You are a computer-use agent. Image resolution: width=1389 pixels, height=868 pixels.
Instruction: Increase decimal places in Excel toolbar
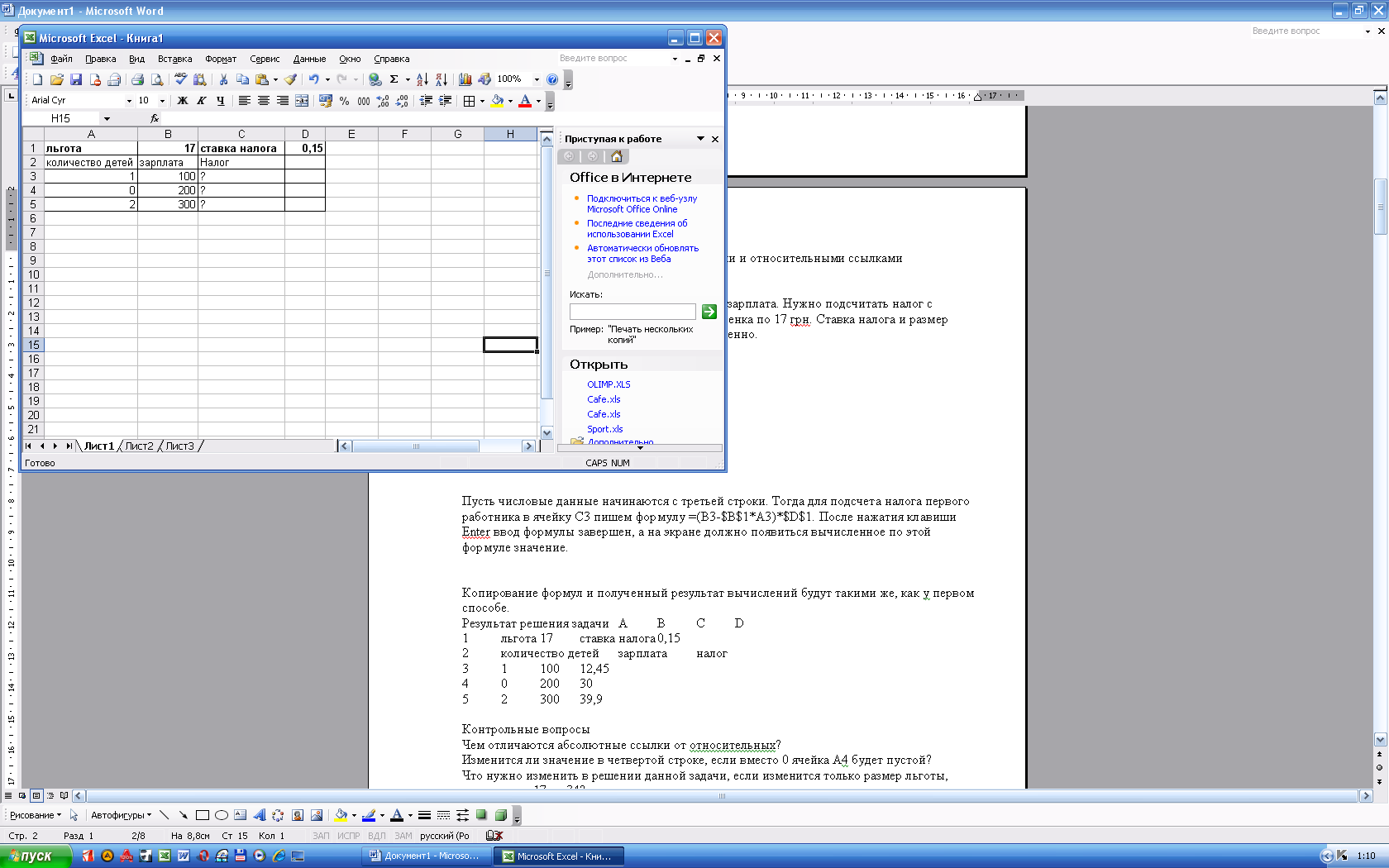(383, 101)
